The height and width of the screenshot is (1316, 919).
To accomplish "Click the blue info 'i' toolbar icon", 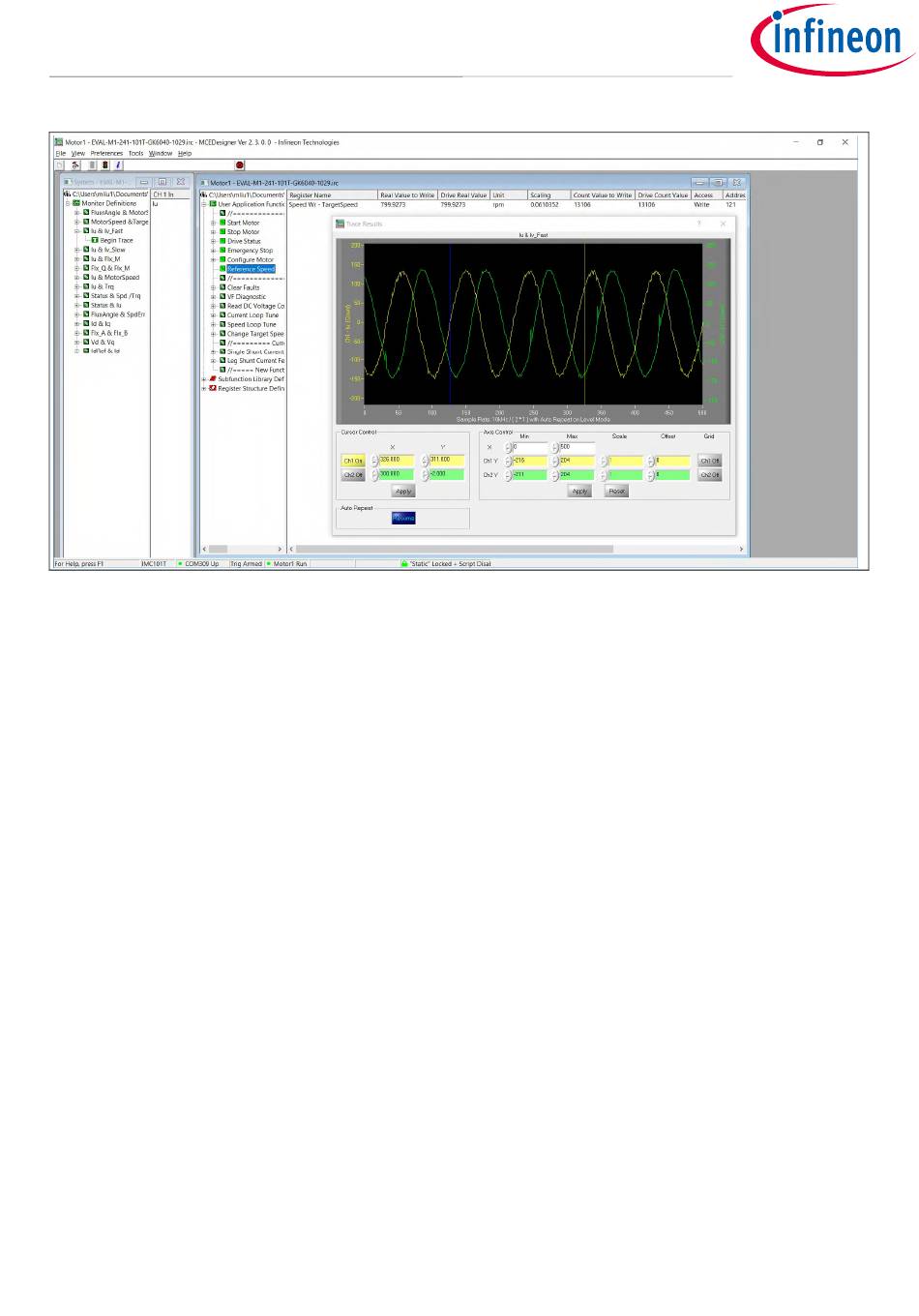I will pyautogui.click(x=118, y=165).
